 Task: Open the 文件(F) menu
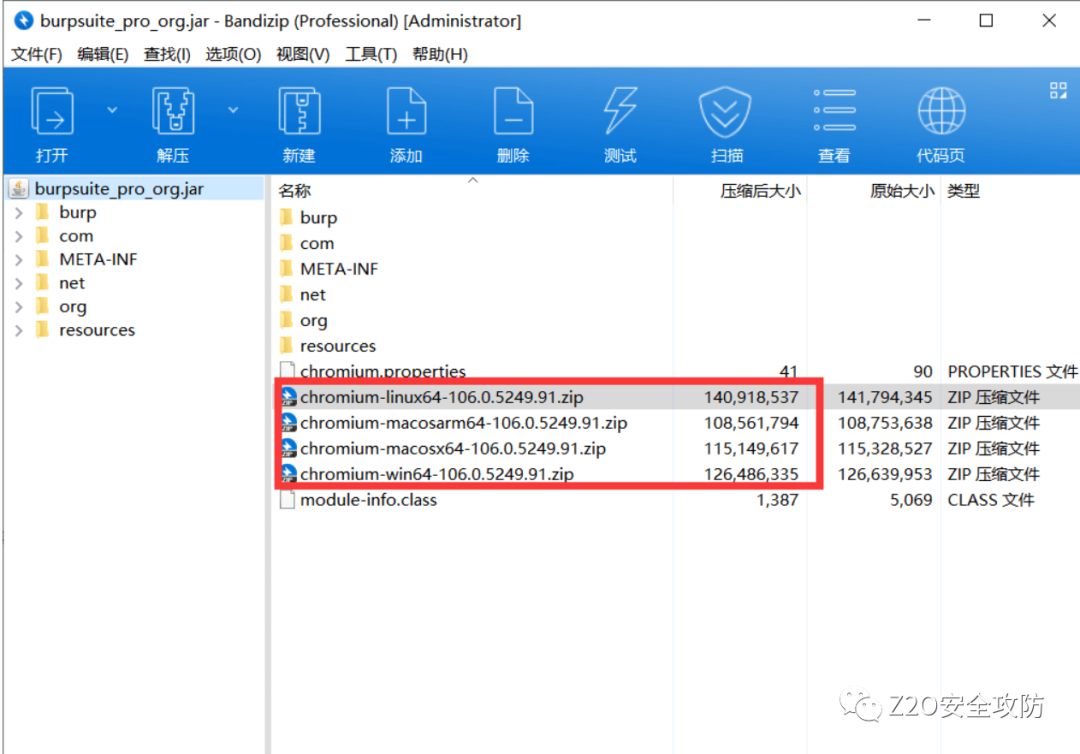click(x=37, y=54)
